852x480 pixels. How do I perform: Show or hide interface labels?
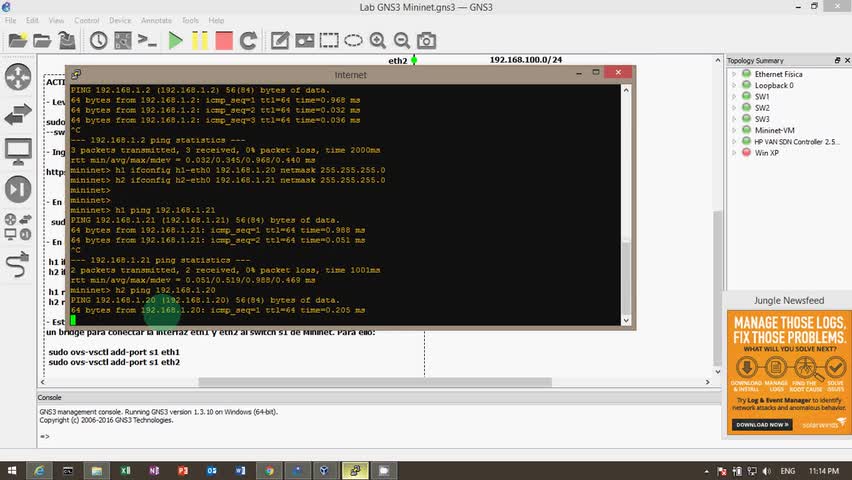pos(123,40)
